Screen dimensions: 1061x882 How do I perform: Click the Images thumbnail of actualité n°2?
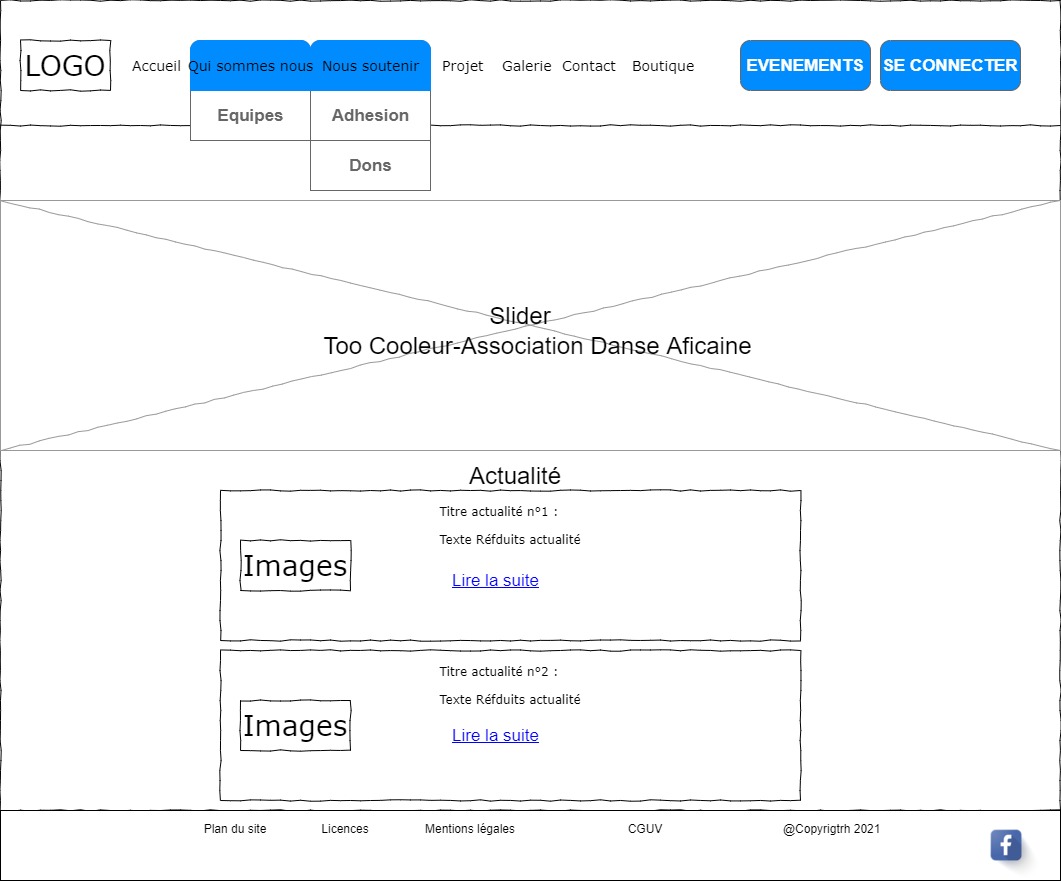[x=295, y=726]
